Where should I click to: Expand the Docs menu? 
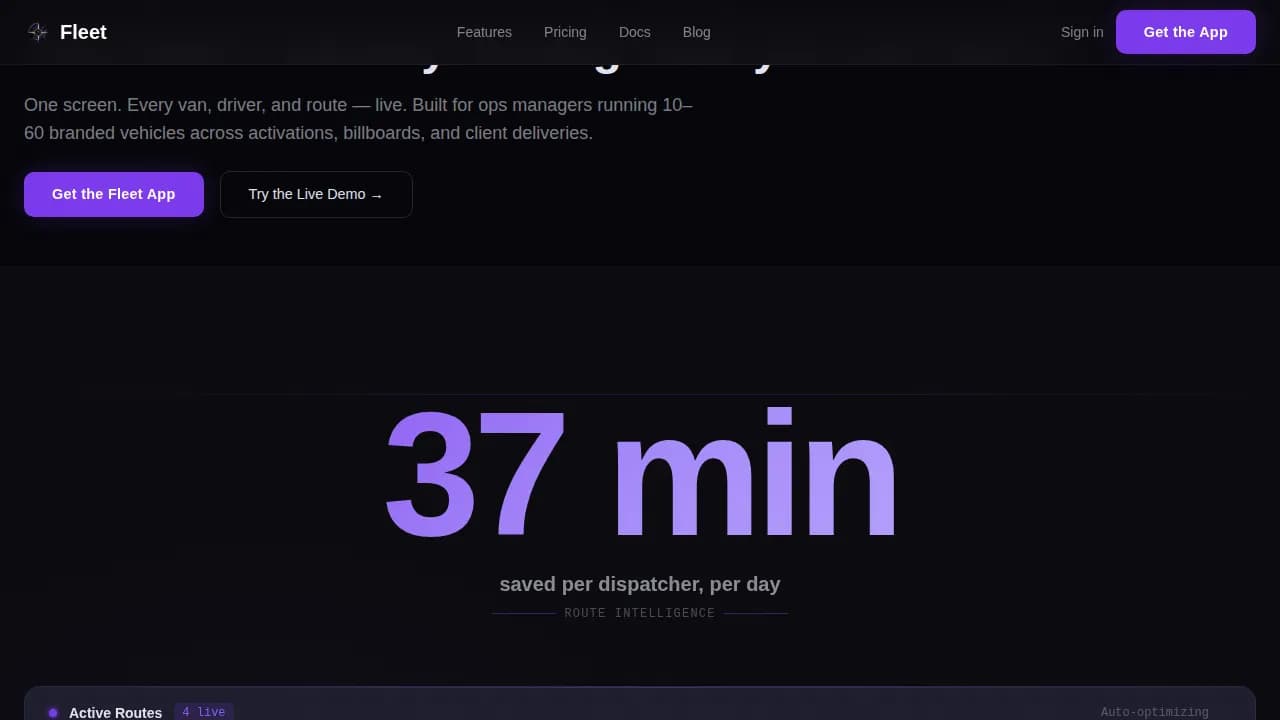tap(634, 31)
